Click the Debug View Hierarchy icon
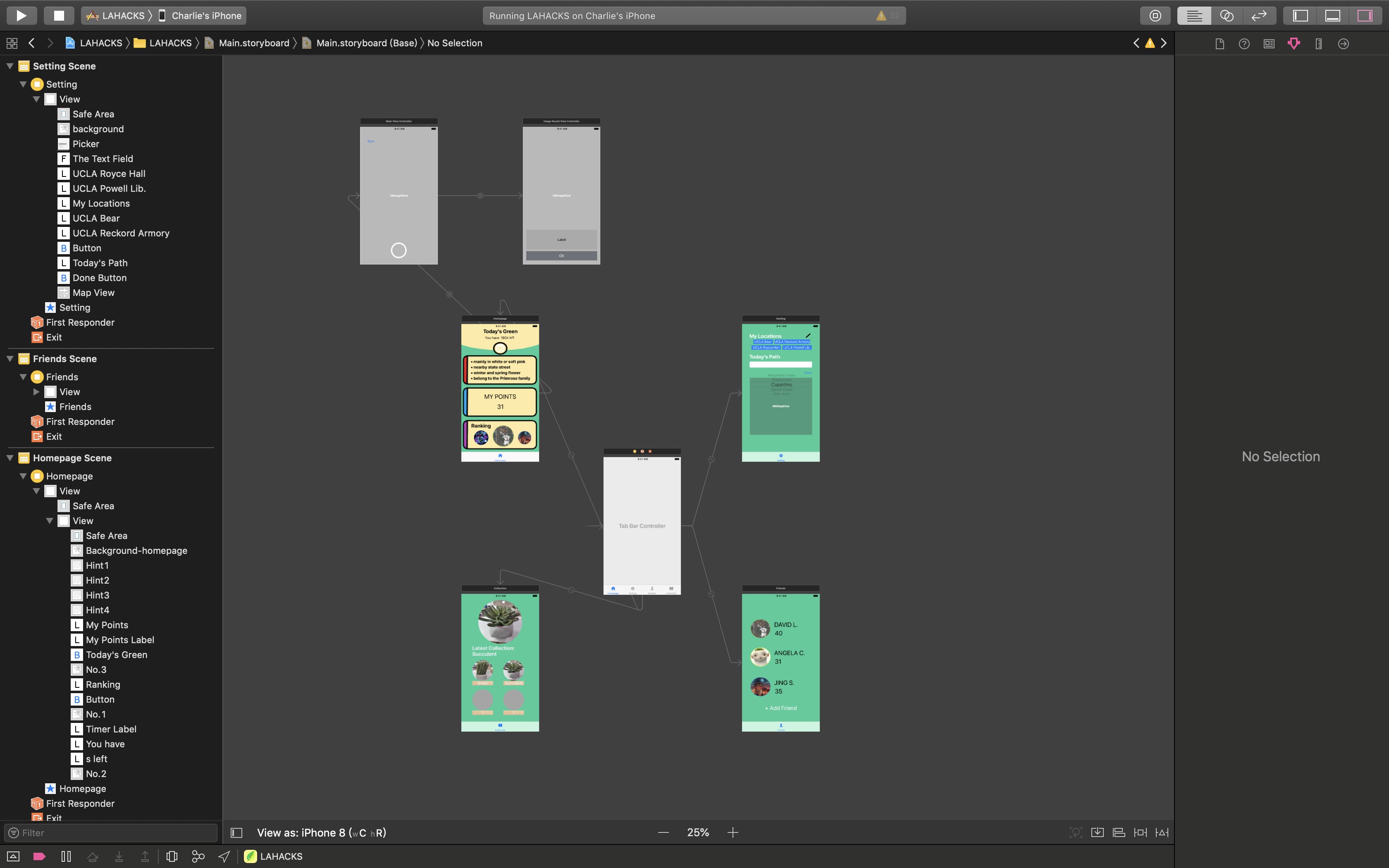This screenshot has width=1389, height=868. [172, 856]
